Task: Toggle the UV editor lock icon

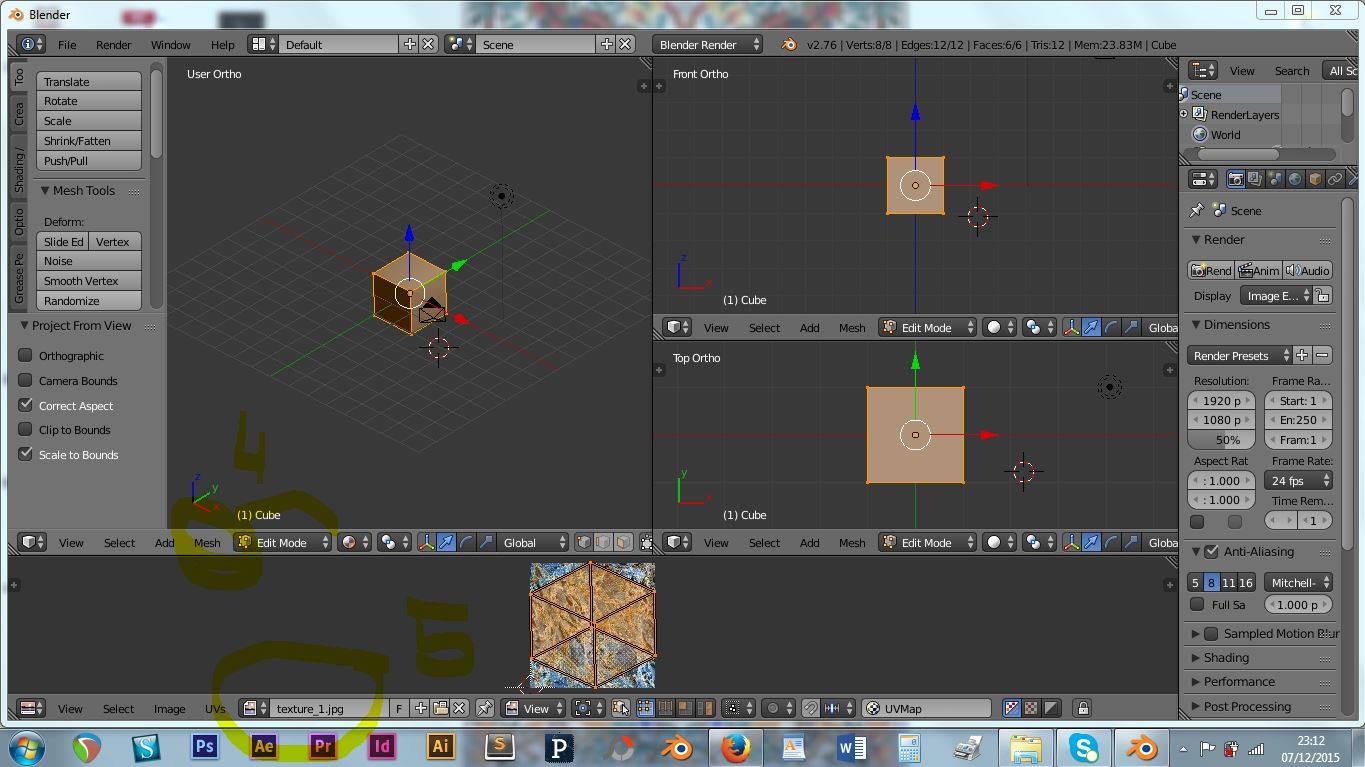Action: coord(1082,708)
